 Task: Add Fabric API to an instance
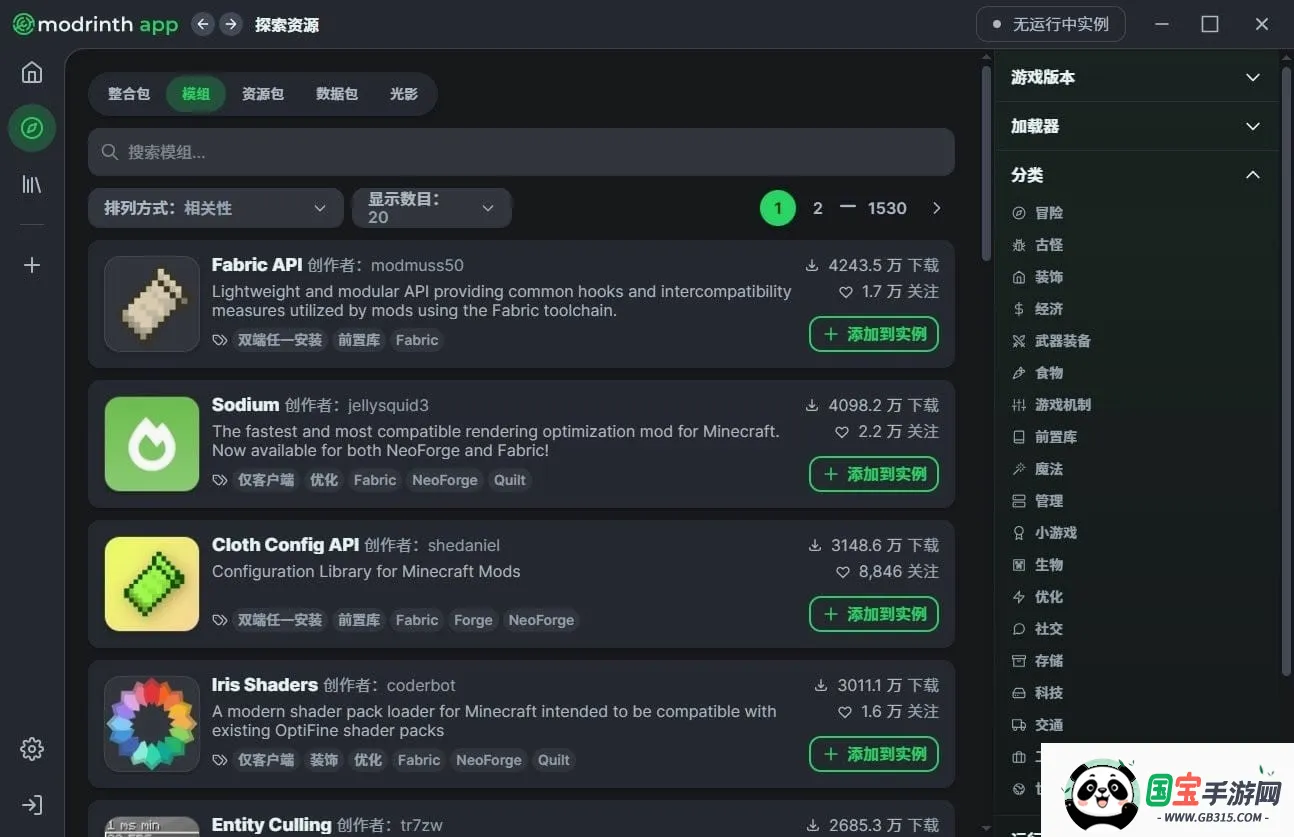point(874,334)
